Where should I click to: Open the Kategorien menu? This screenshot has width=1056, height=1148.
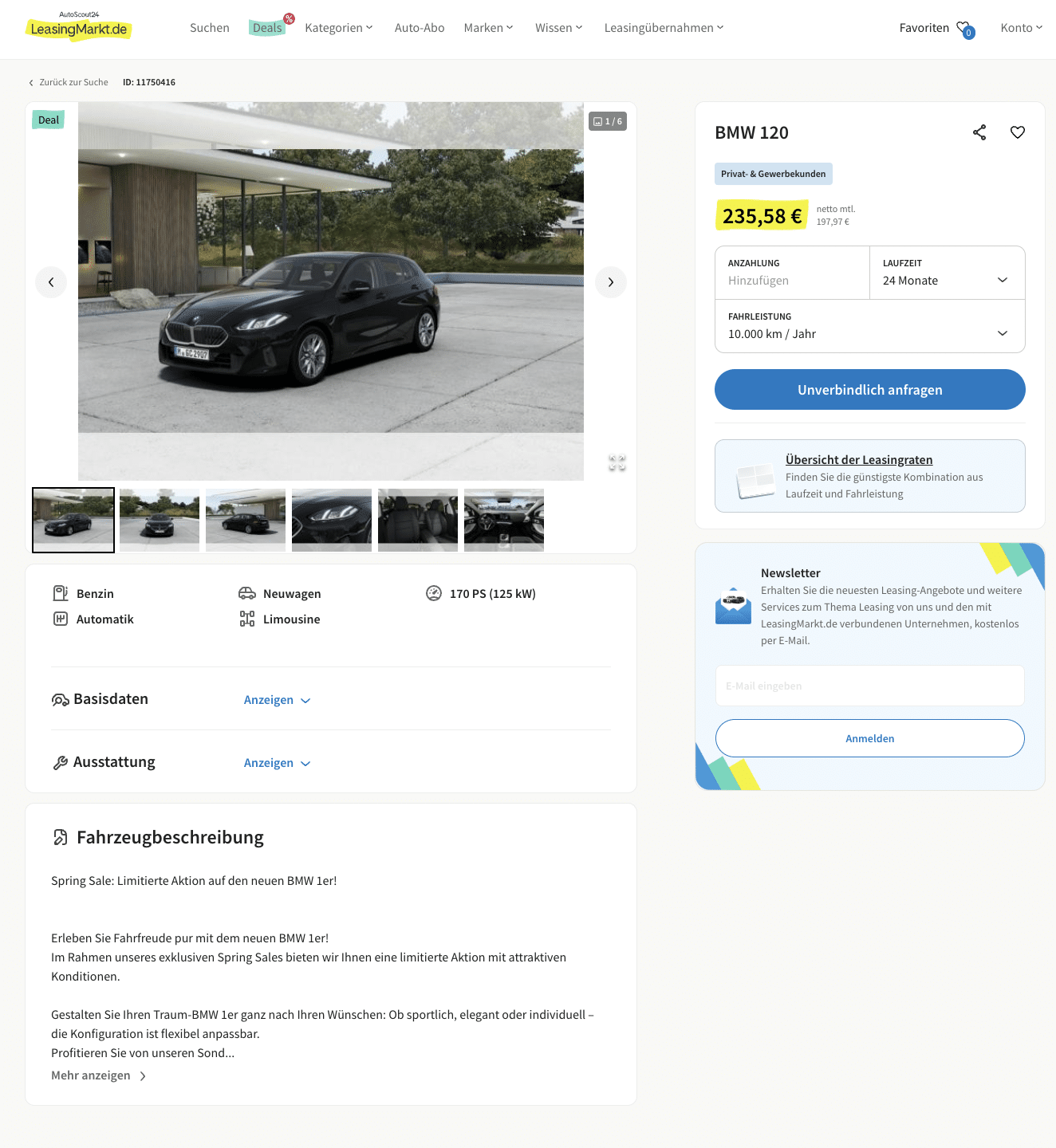click(x=339, y=28)
